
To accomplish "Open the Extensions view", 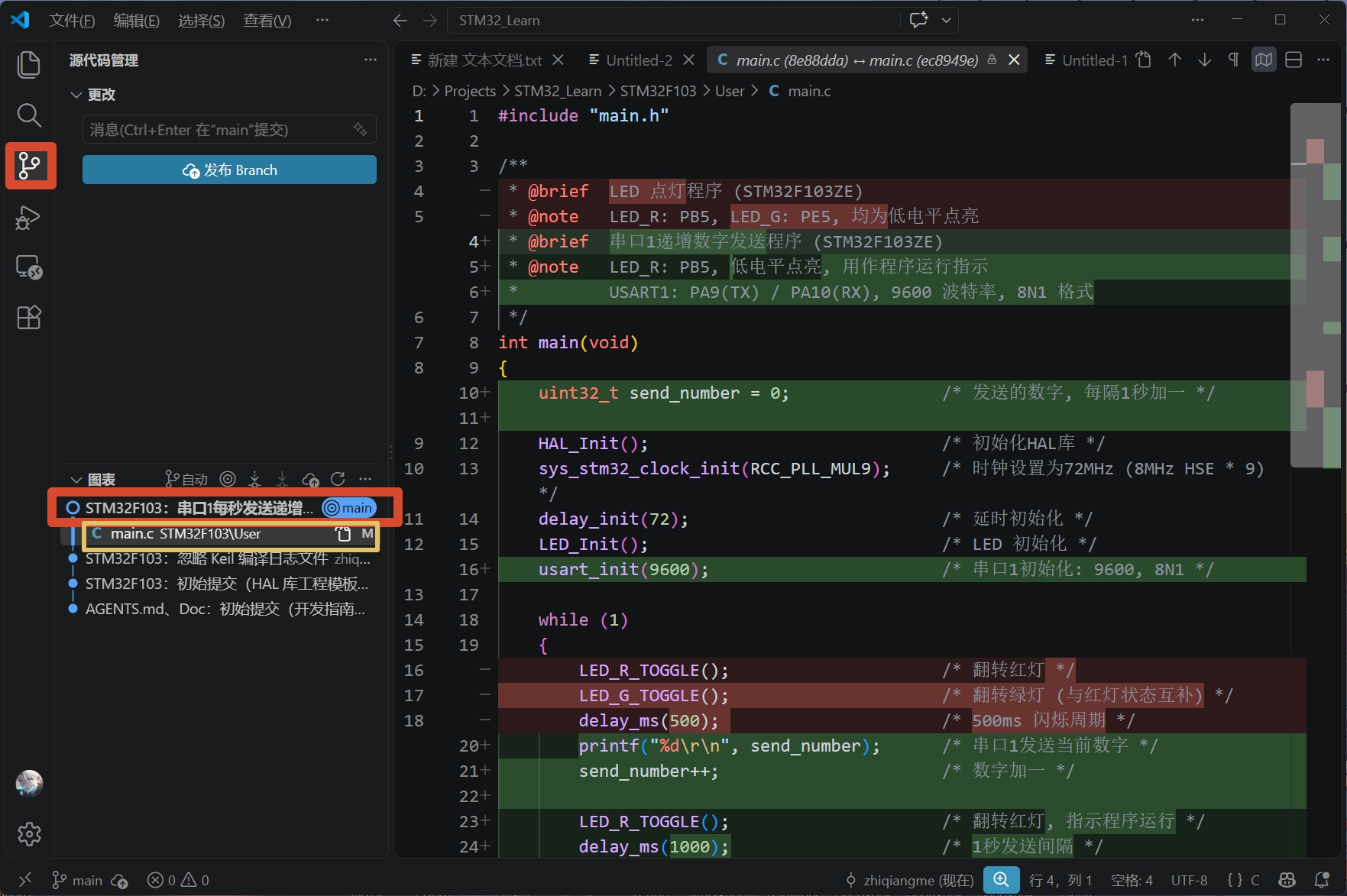I will tap(29, 317).
